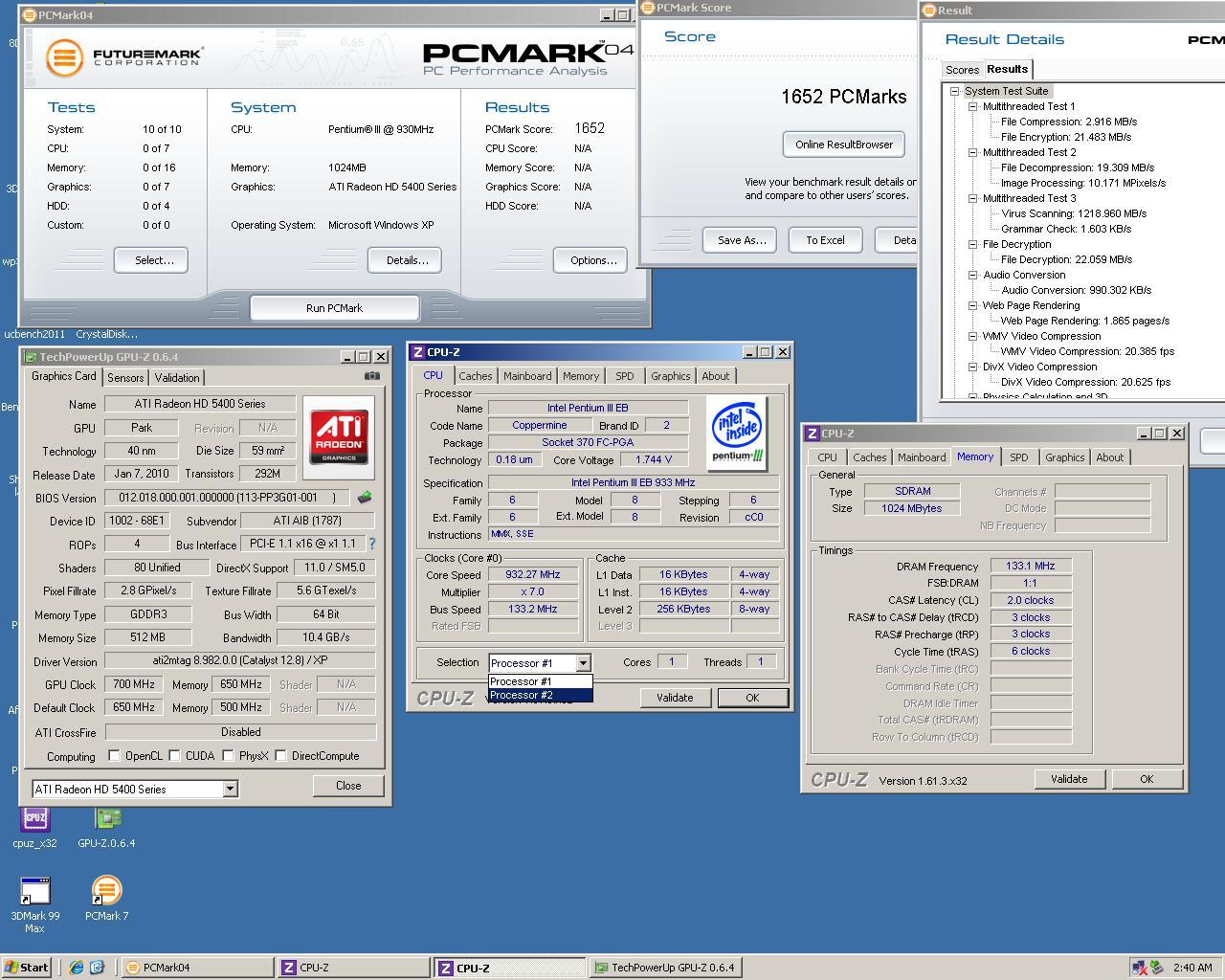Click the Run PCMark button

334,308
